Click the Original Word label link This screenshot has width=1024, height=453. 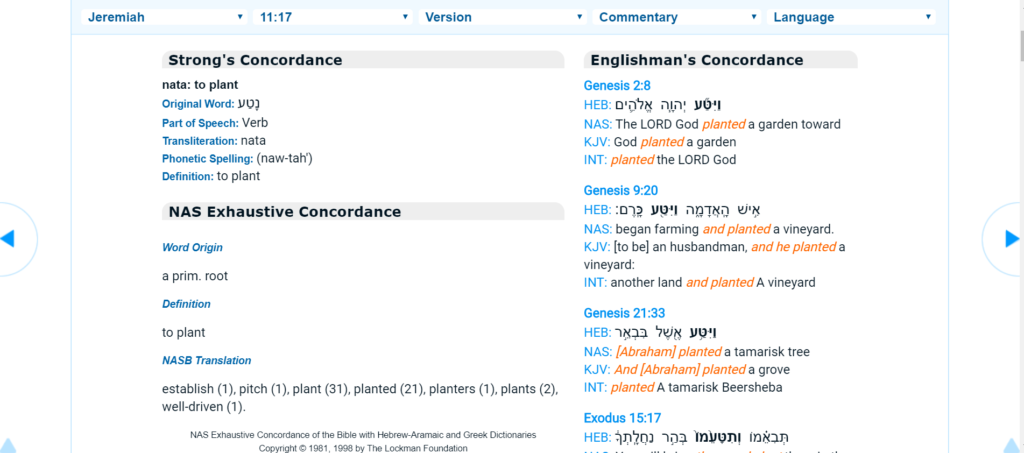(x=198, y=104)
